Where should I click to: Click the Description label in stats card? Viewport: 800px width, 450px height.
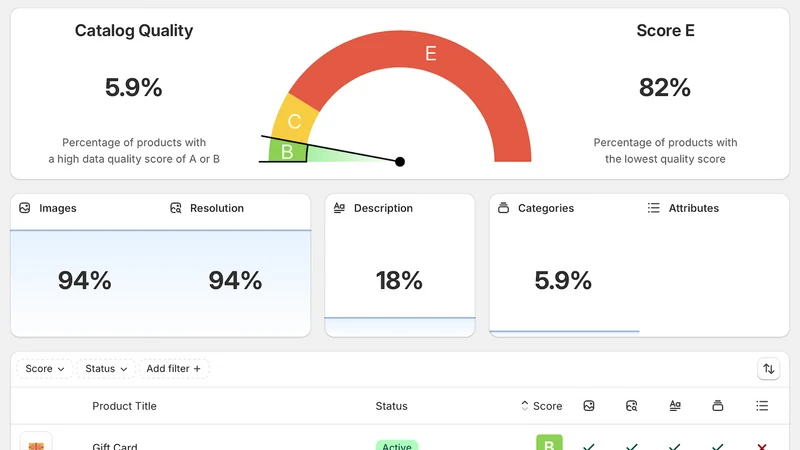[x=383, y=208]
